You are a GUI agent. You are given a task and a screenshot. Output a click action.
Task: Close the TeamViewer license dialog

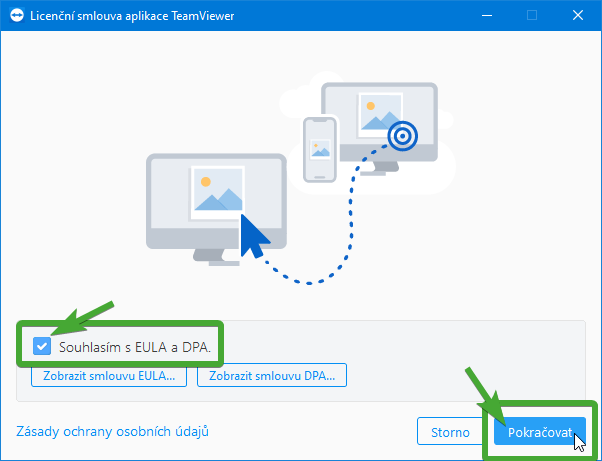coord(577,16)
